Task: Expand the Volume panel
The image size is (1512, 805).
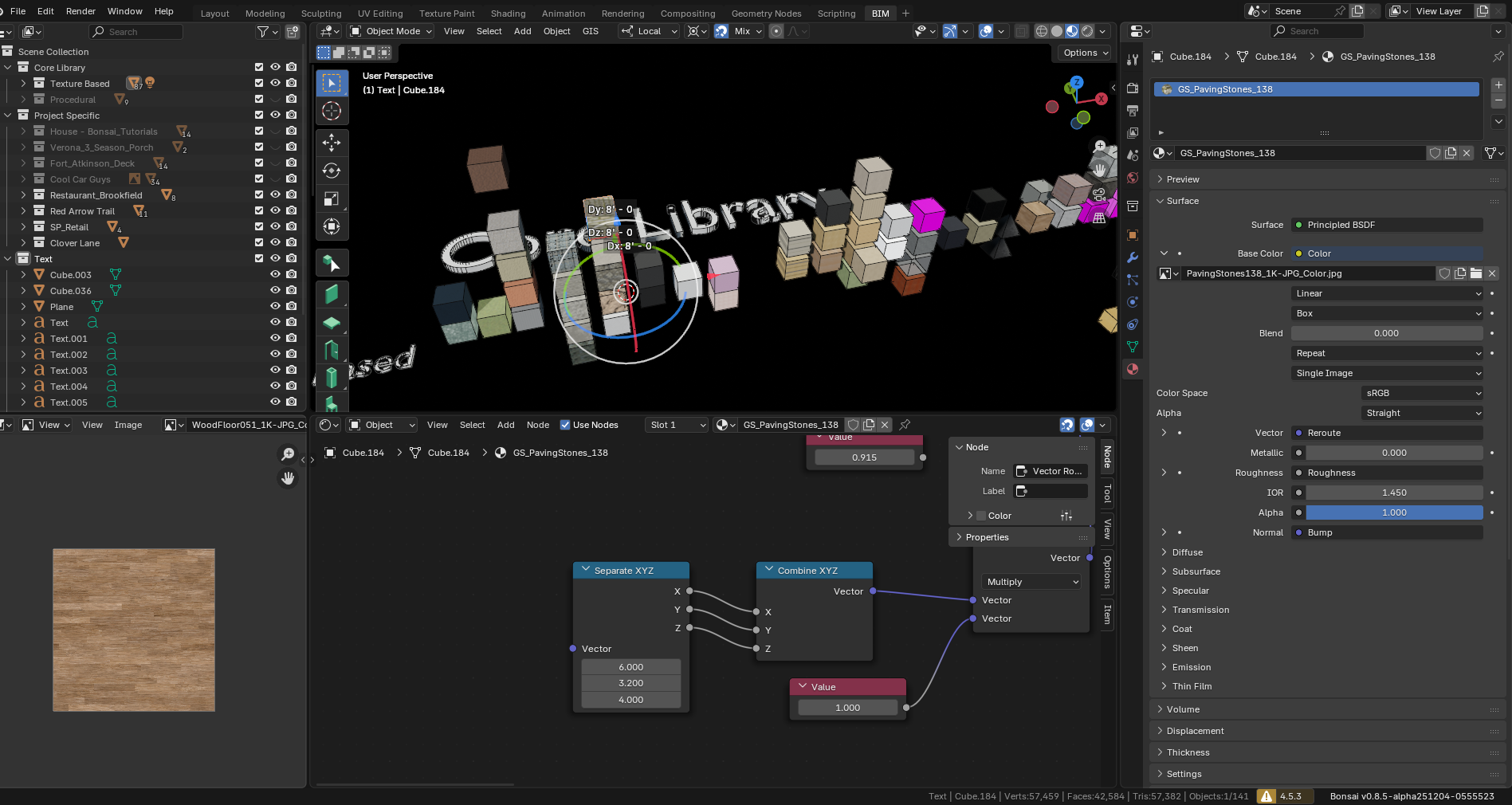Action: pos(1183,709)
